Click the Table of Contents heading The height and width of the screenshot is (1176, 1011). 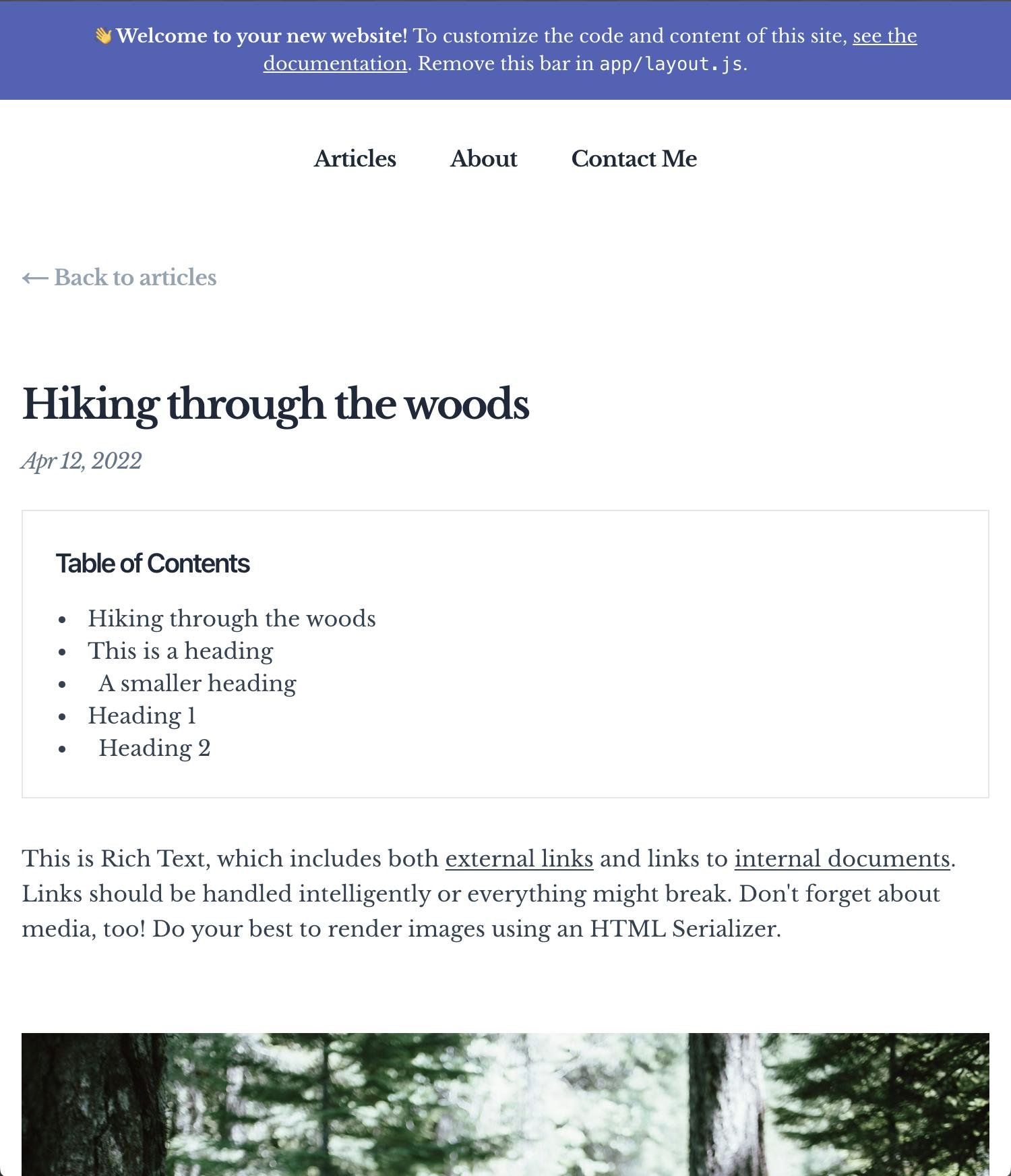pos(153,564)
